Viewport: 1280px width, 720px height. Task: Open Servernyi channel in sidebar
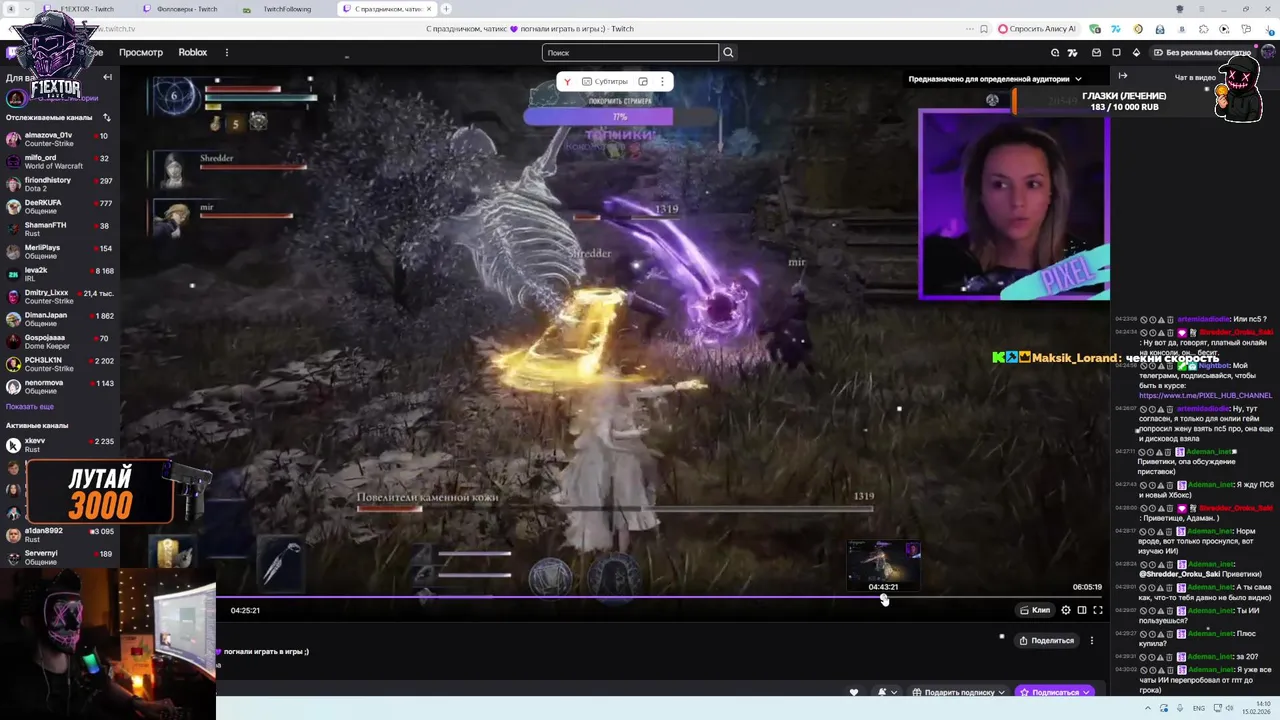click(60, 557)
